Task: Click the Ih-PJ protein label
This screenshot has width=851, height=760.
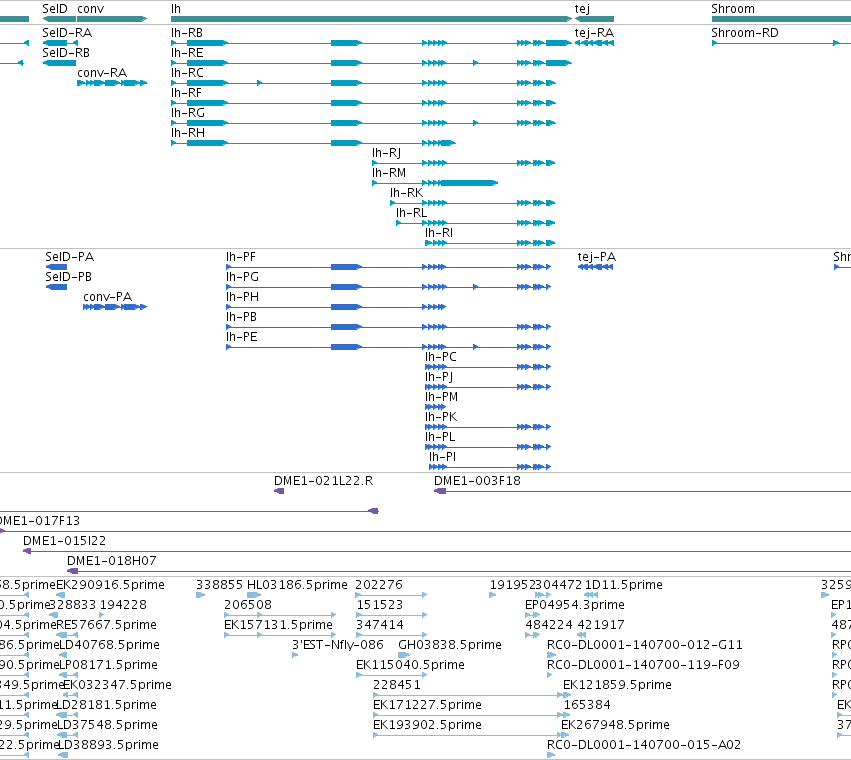Action: (439, 377)
